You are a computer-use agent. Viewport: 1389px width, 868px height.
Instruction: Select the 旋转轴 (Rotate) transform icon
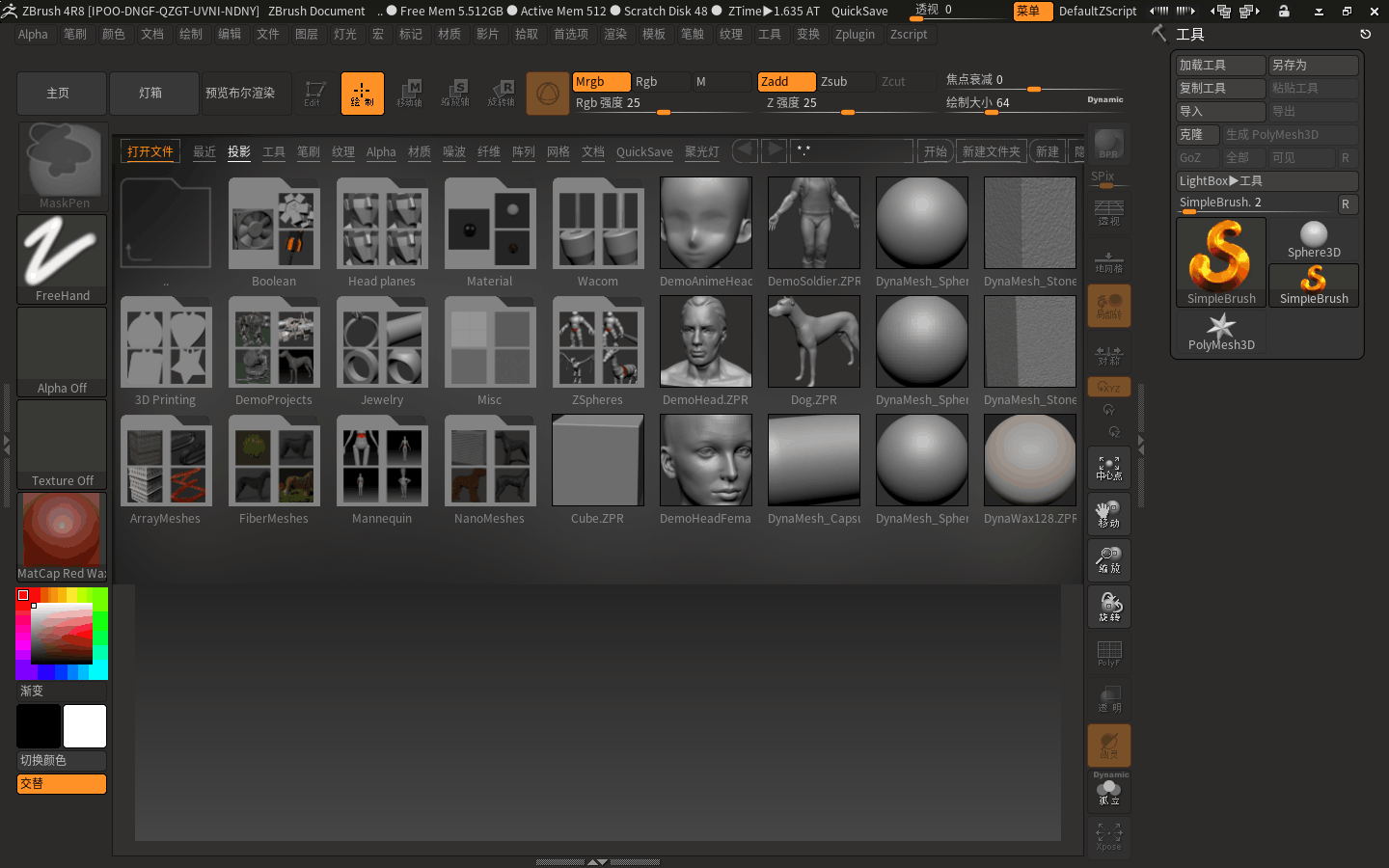(x=502, y=94)
